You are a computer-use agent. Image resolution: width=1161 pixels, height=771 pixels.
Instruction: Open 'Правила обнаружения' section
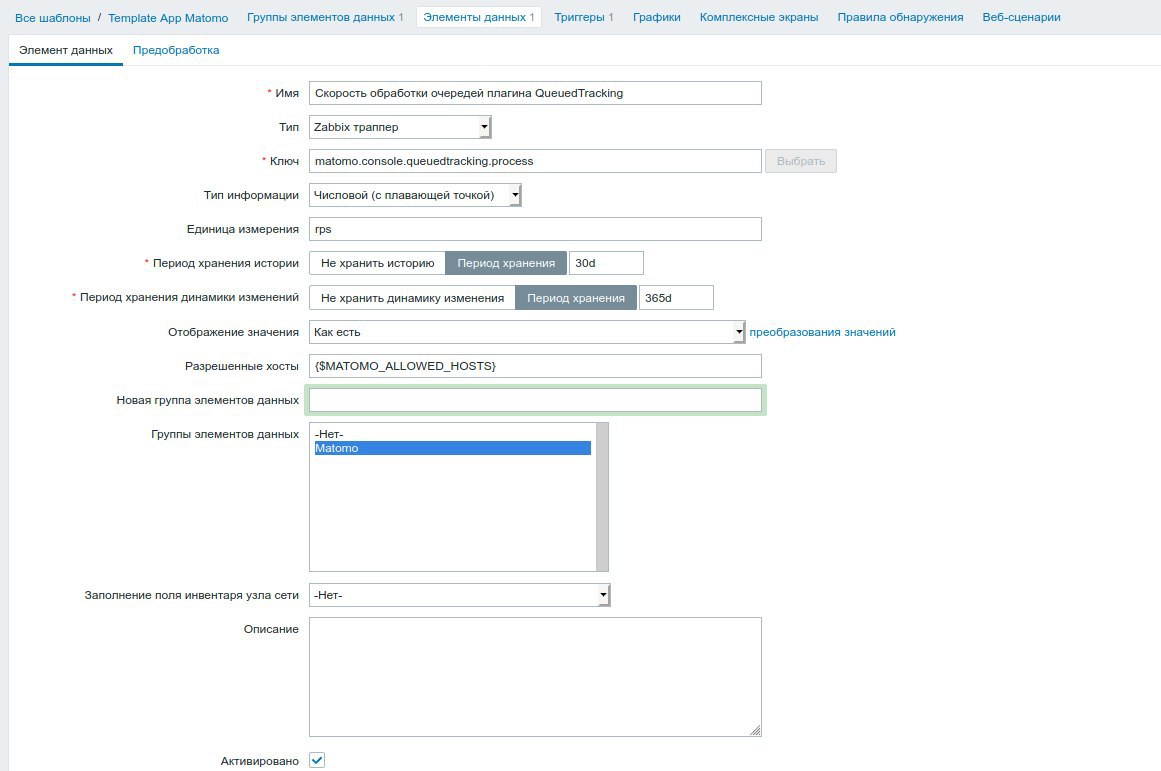tap(900, 17)
